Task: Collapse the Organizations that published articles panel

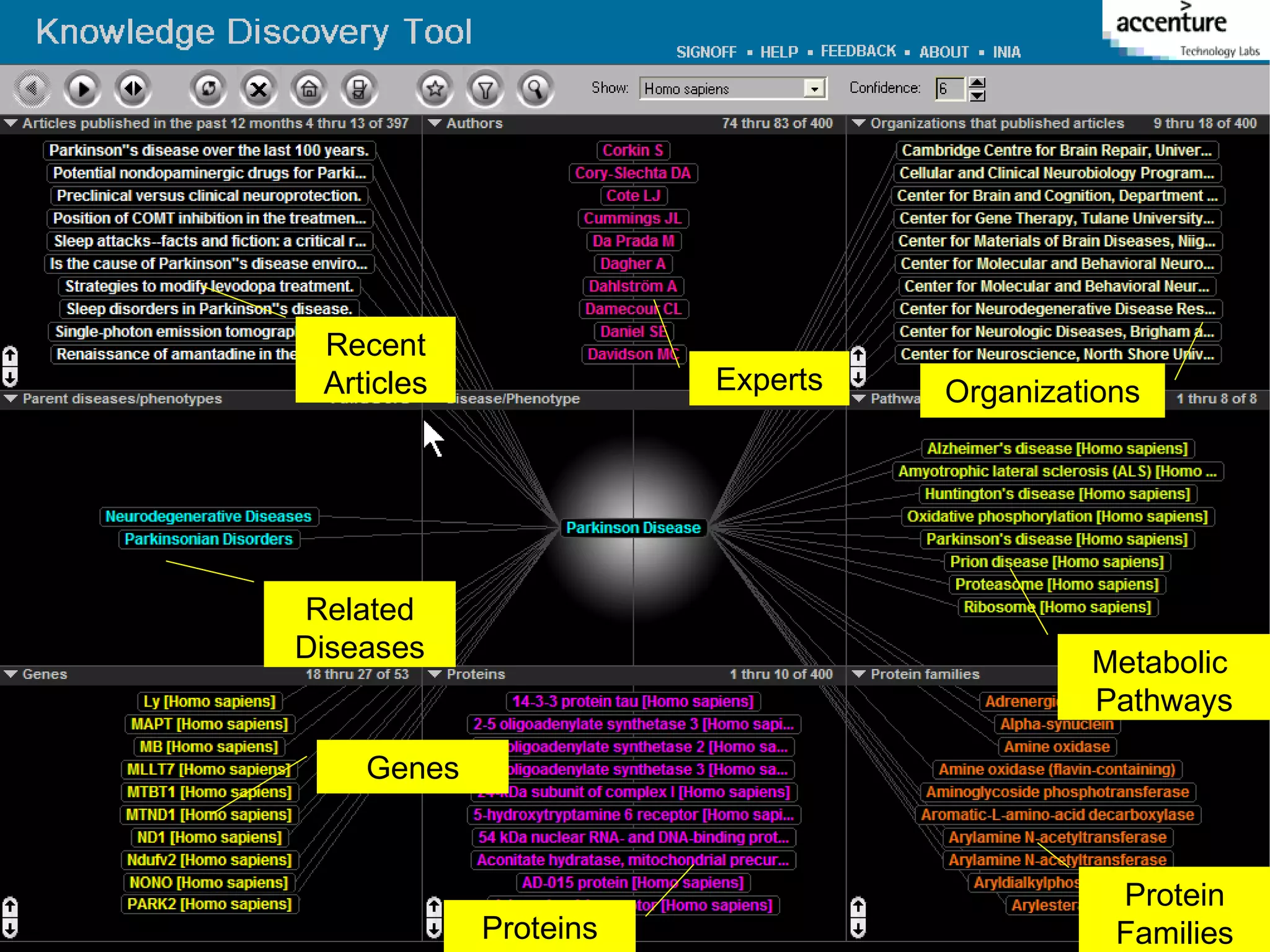Action: pyautogui.click(x=858, y=123)
